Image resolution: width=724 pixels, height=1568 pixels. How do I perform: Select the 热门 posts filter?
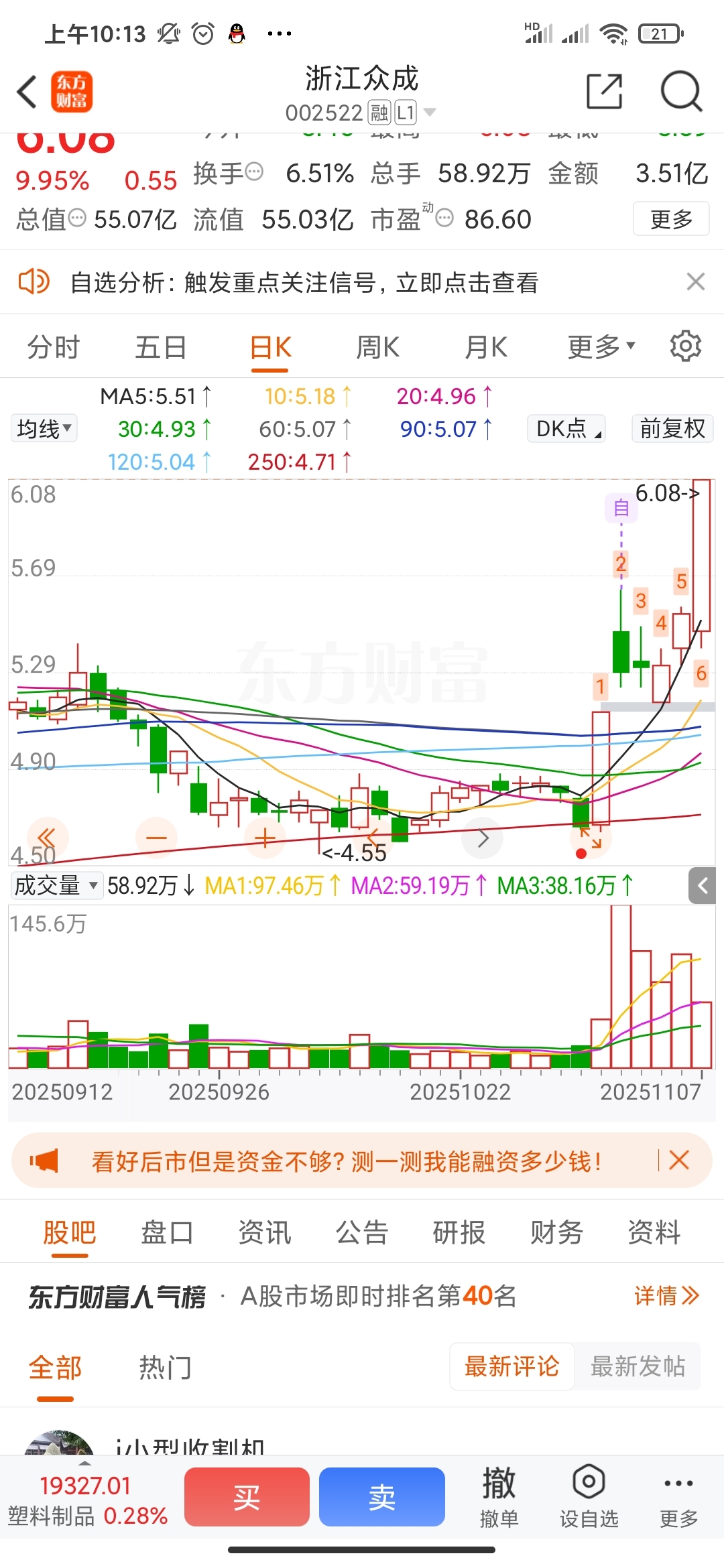point(166,1367)
